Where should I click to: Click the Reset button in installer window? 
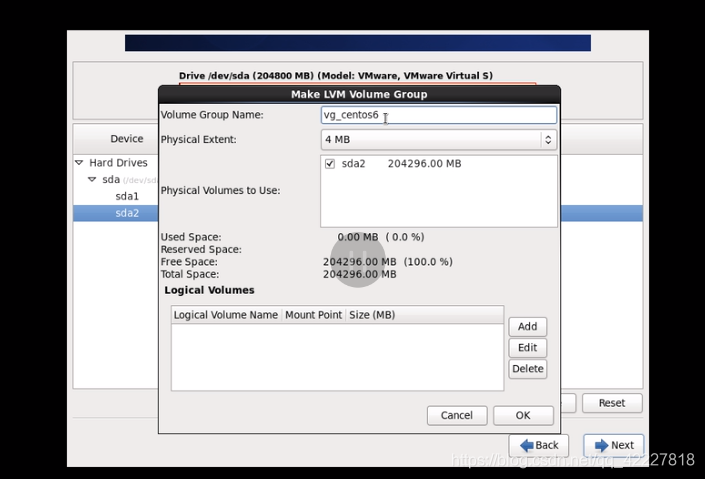click(x=612, y=403)
